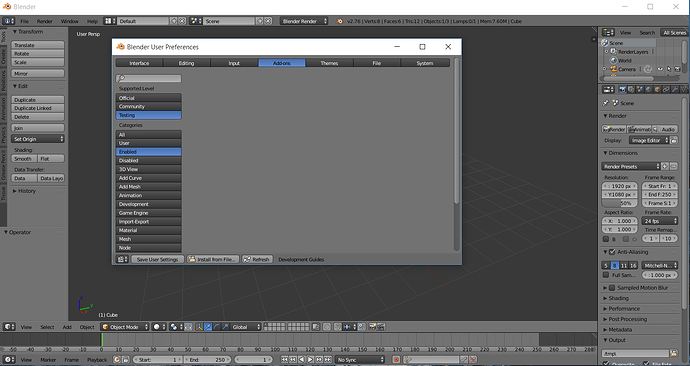Toggle Official supported level filter

(x=148, y=98)
